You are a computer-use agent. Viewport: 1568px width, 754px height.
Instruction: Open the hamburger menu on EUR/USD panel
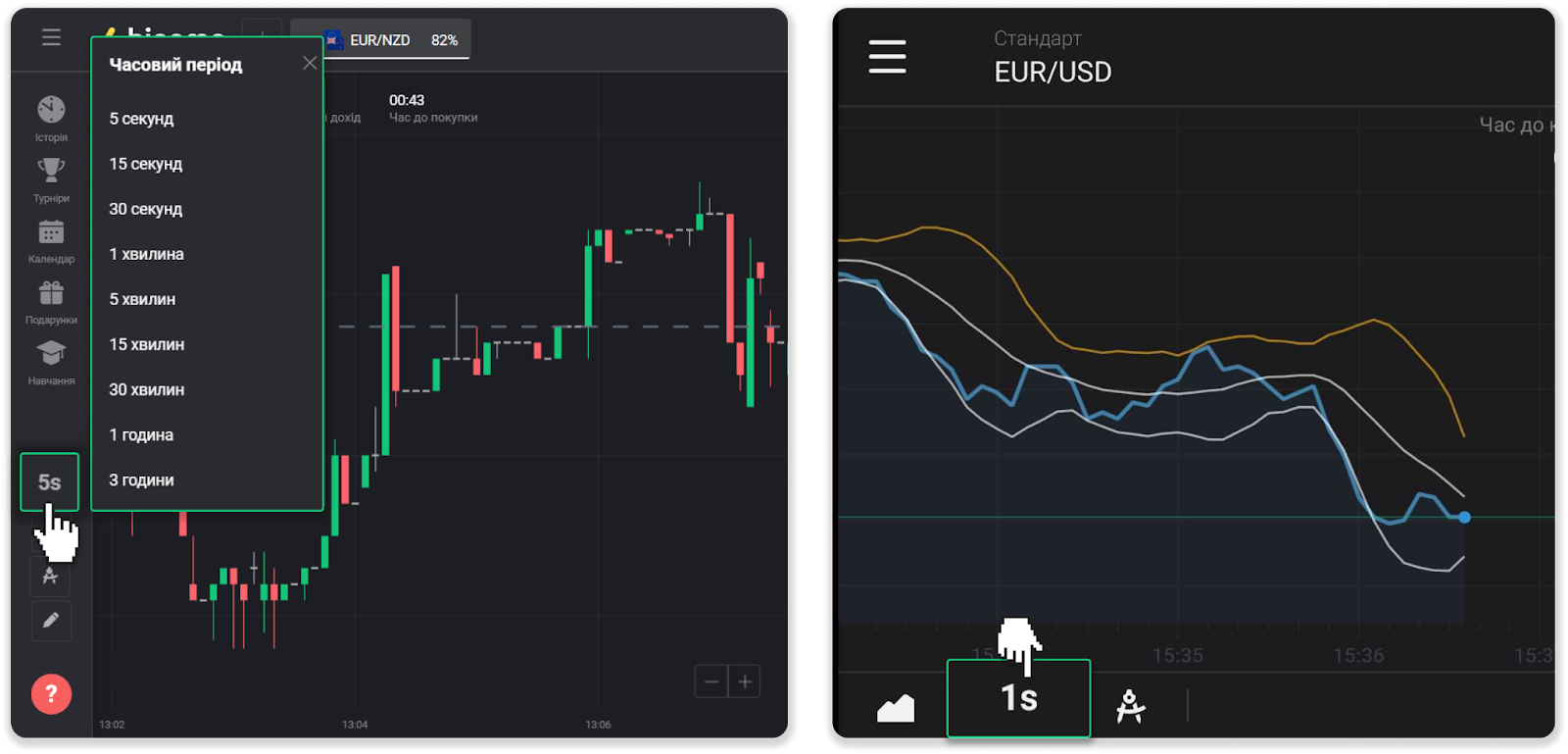click(x=887, y=57)
